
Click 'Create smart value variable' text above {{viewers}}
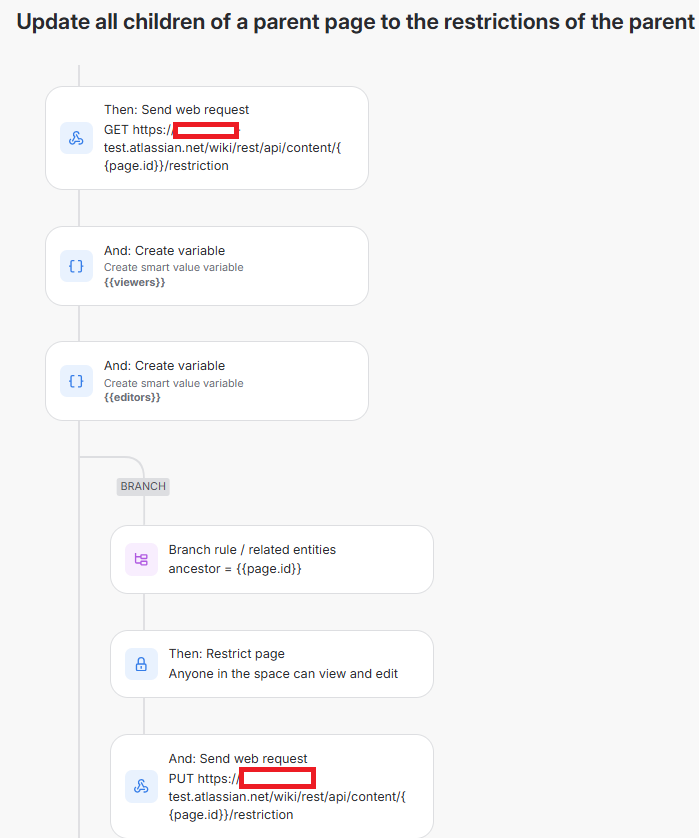[174, 267]
